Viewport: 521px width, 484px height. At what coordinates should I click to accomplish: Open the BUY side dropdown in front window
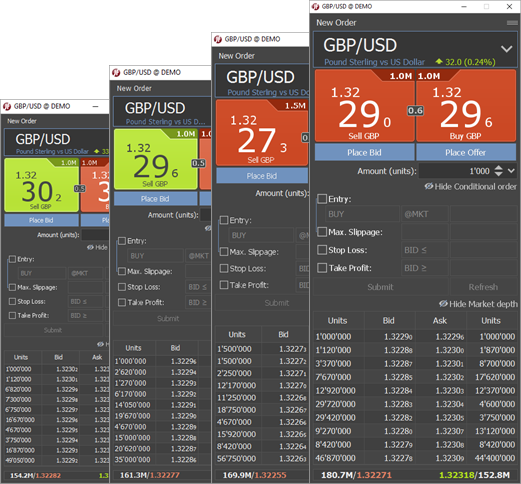pos(362,214)
